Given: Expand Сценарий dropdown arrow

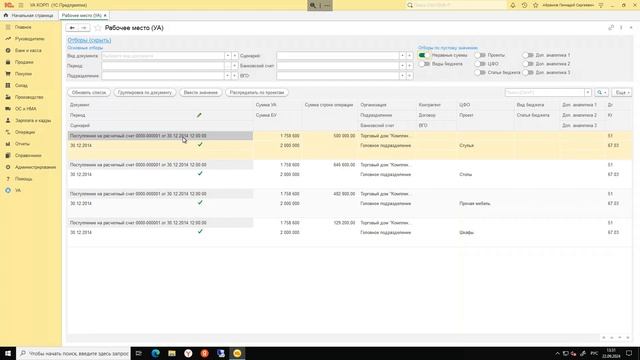Looking at the screenshot, I should tap(402, 56).
